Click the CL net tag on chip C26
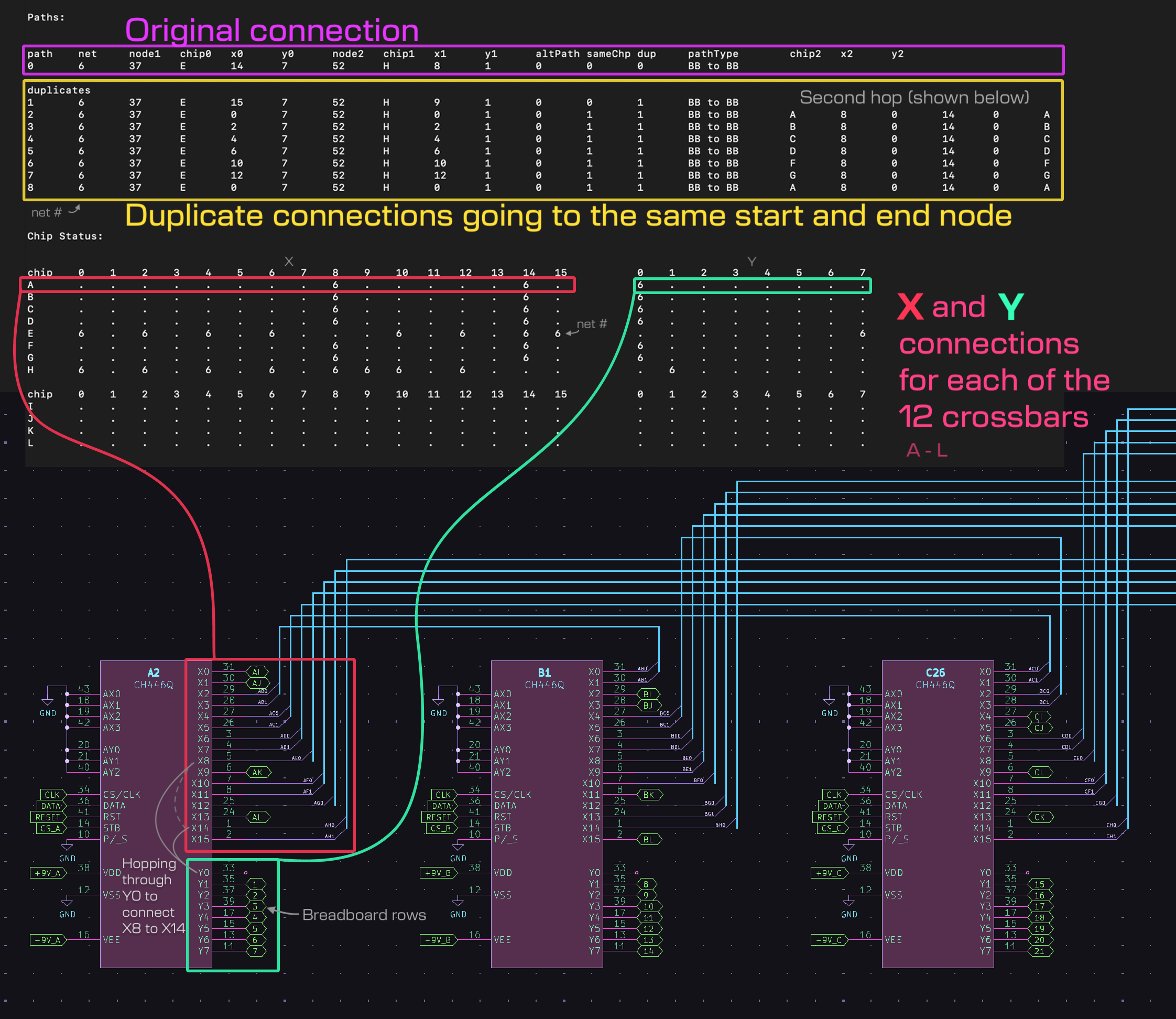This screenshot has height=1019, width=1176. 1040,772
